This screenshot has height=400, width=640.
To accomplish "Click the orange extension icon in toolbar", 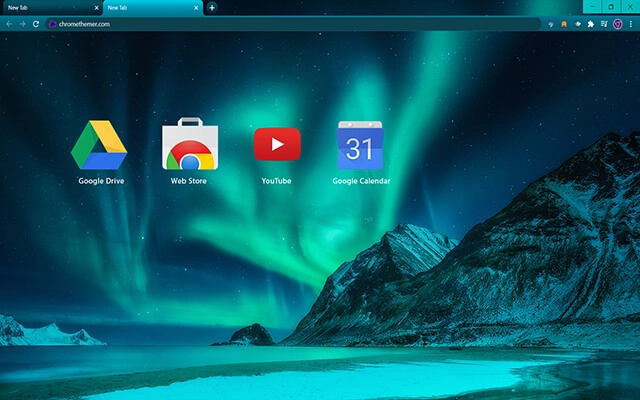I will pyautogui.click(x=564, y=24).
